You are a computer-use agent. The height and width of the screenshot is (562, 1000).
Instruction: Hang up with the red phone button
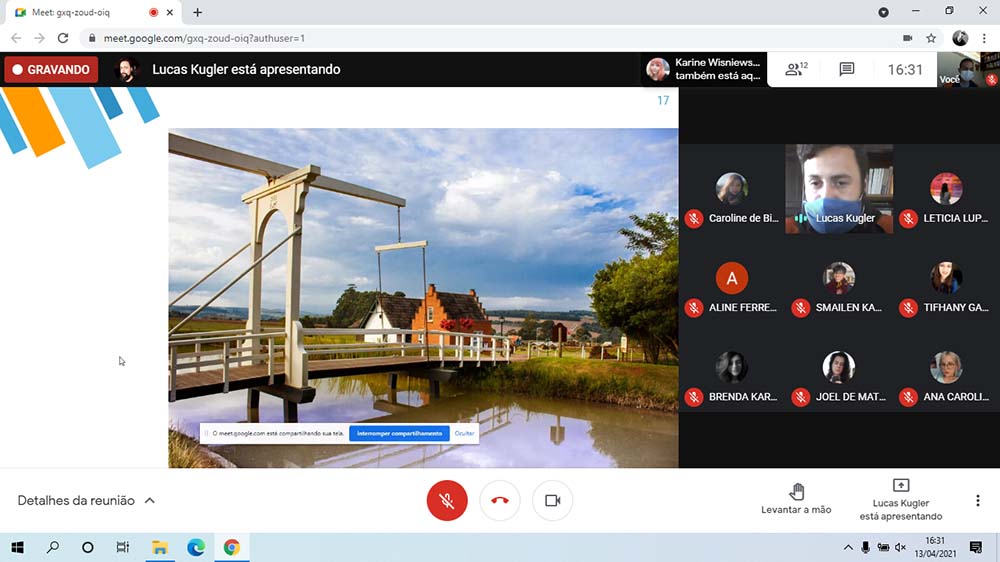click(x=500, y=501)
